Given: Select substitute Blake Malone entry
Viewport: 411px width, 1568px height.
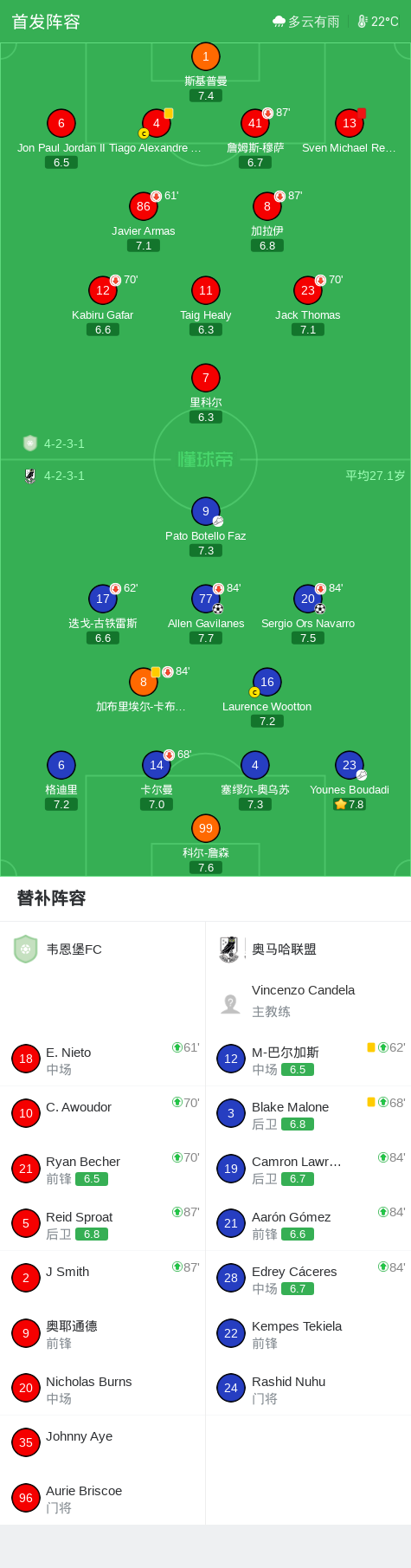Looking at the screenshot, I should click(x=308, y=1114).
